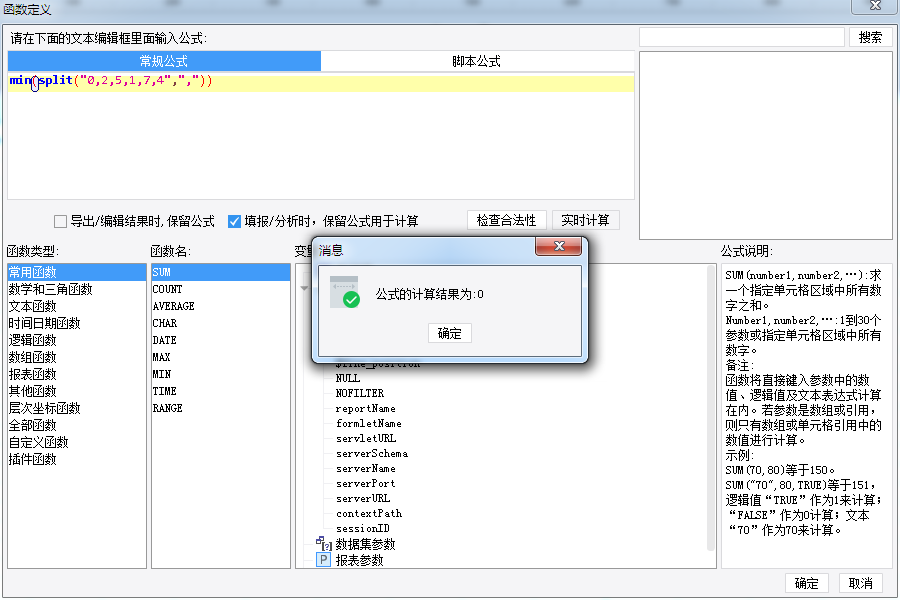Click the variable list vertical scrollbar
The width and height of the screenshot is (900, 600).
[x=711, y=408]
